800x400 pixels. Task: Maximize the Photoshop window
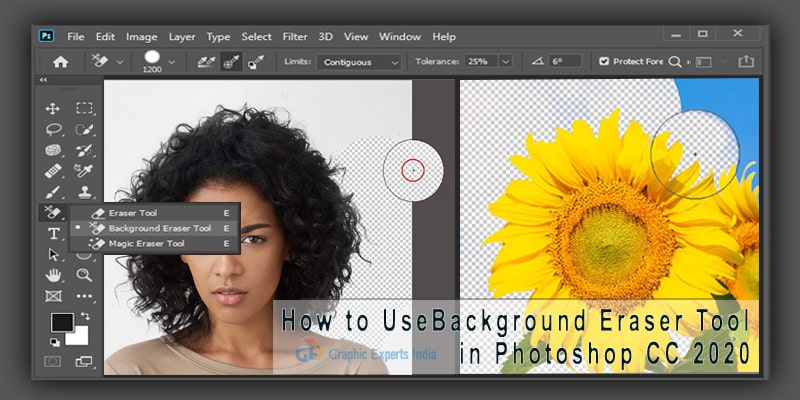point(703,34)
